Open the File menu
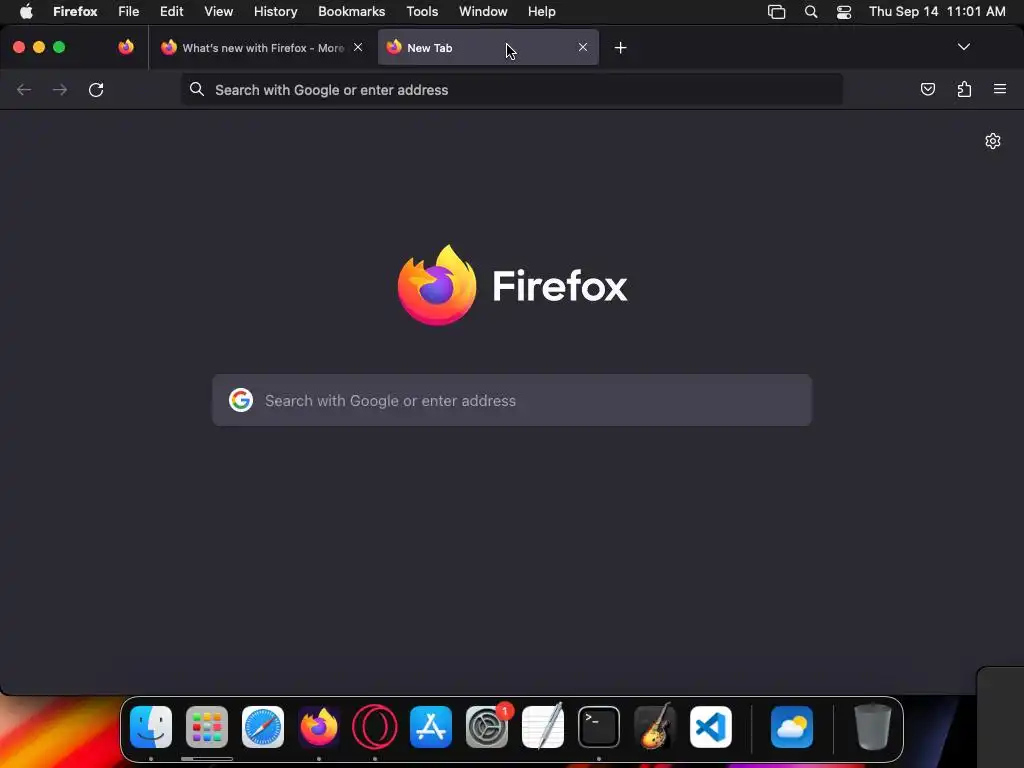The height and width of the screenshot is (768, 1024). pos(129,12)
